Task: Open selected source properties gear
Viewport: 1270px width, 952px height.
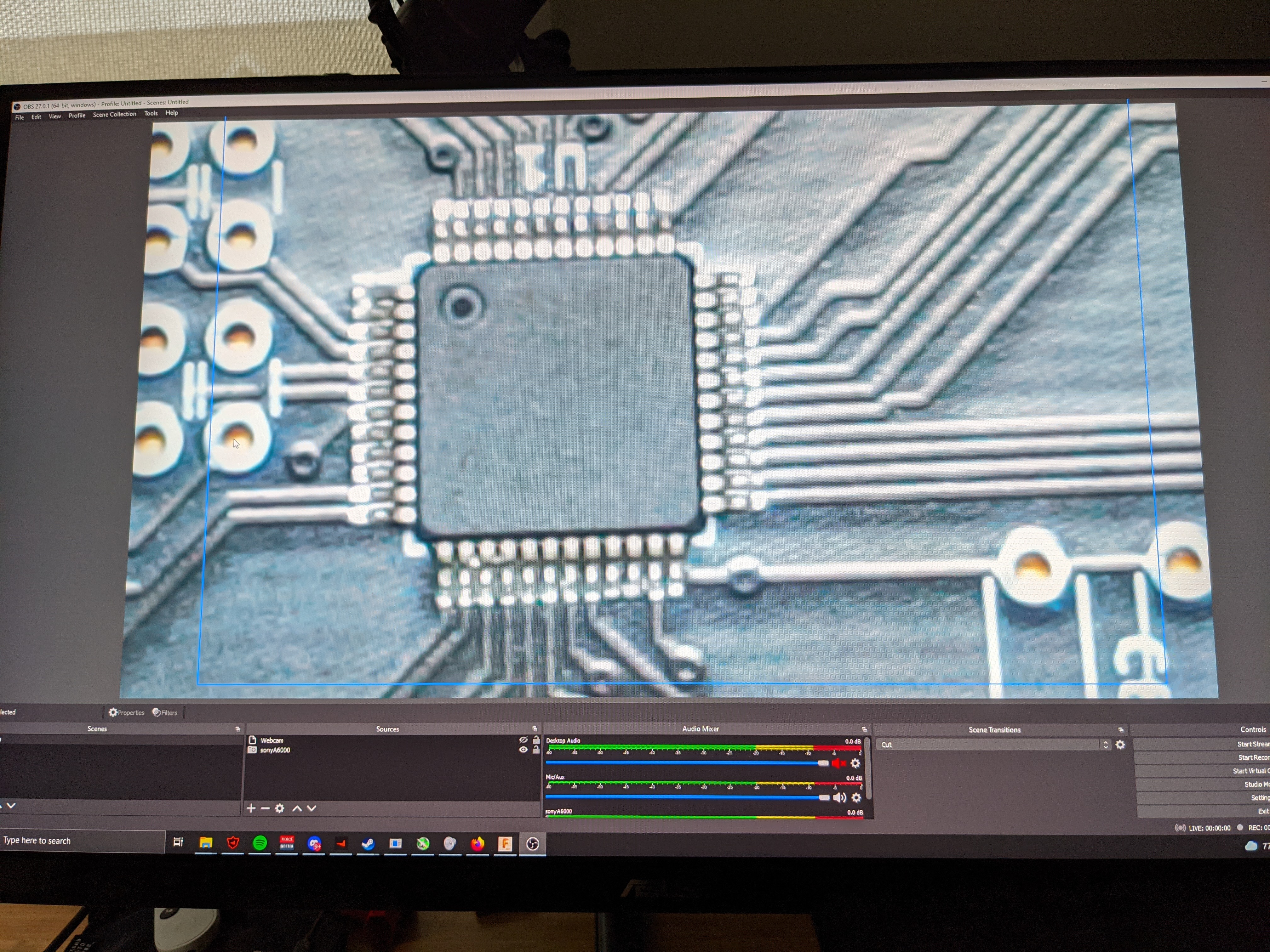Action: coord(280,808)
